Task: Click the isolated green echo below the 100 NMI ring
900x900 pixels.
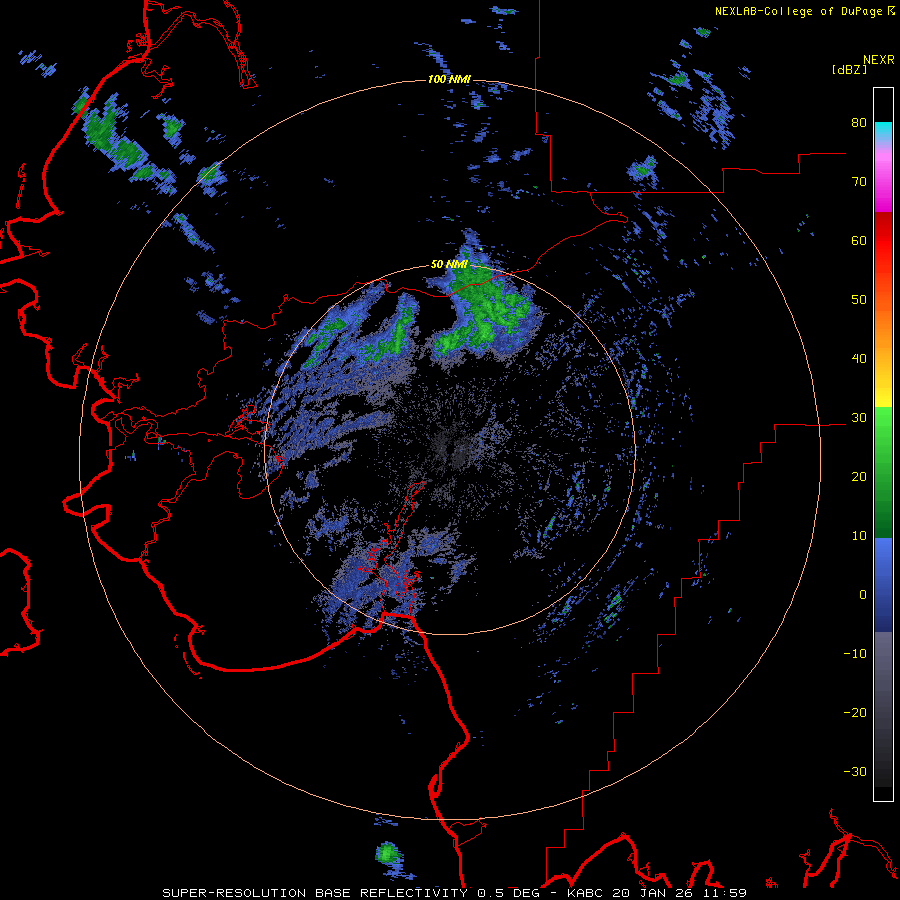Action: (x=388, y=853)
